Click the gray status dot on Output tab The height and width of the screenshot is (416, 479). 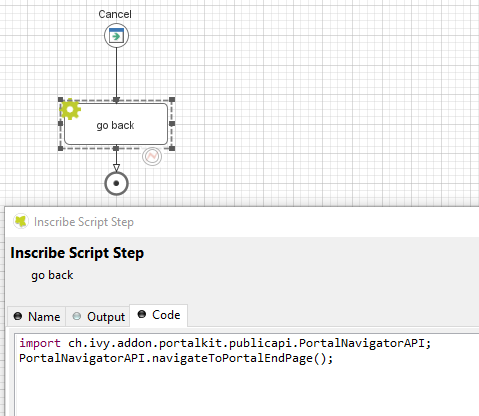click(x=77, y=316)
